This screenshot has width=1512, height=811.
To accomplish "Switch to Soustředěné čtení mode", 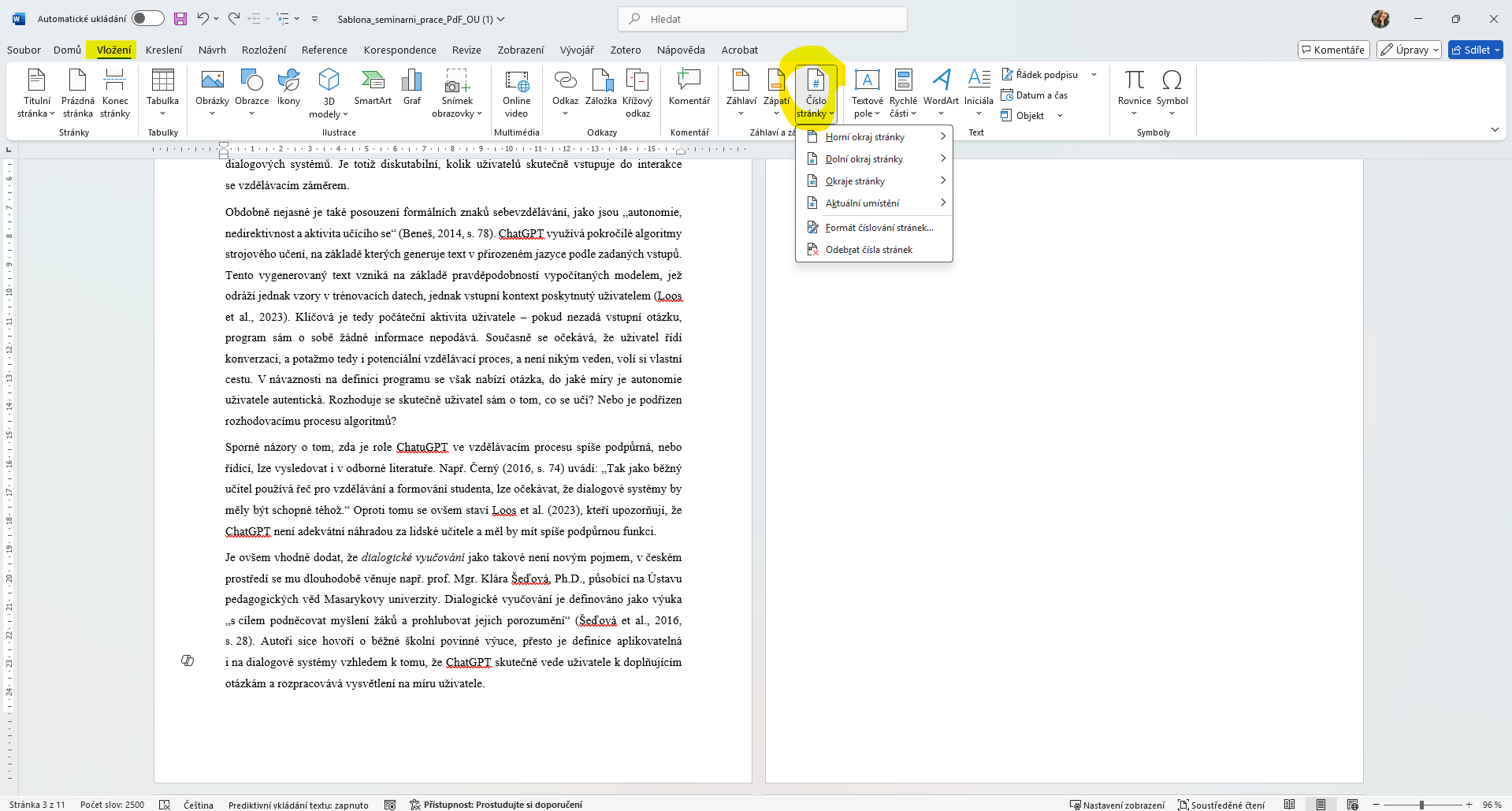I will pyautogui.click(x=1220, y=805).
